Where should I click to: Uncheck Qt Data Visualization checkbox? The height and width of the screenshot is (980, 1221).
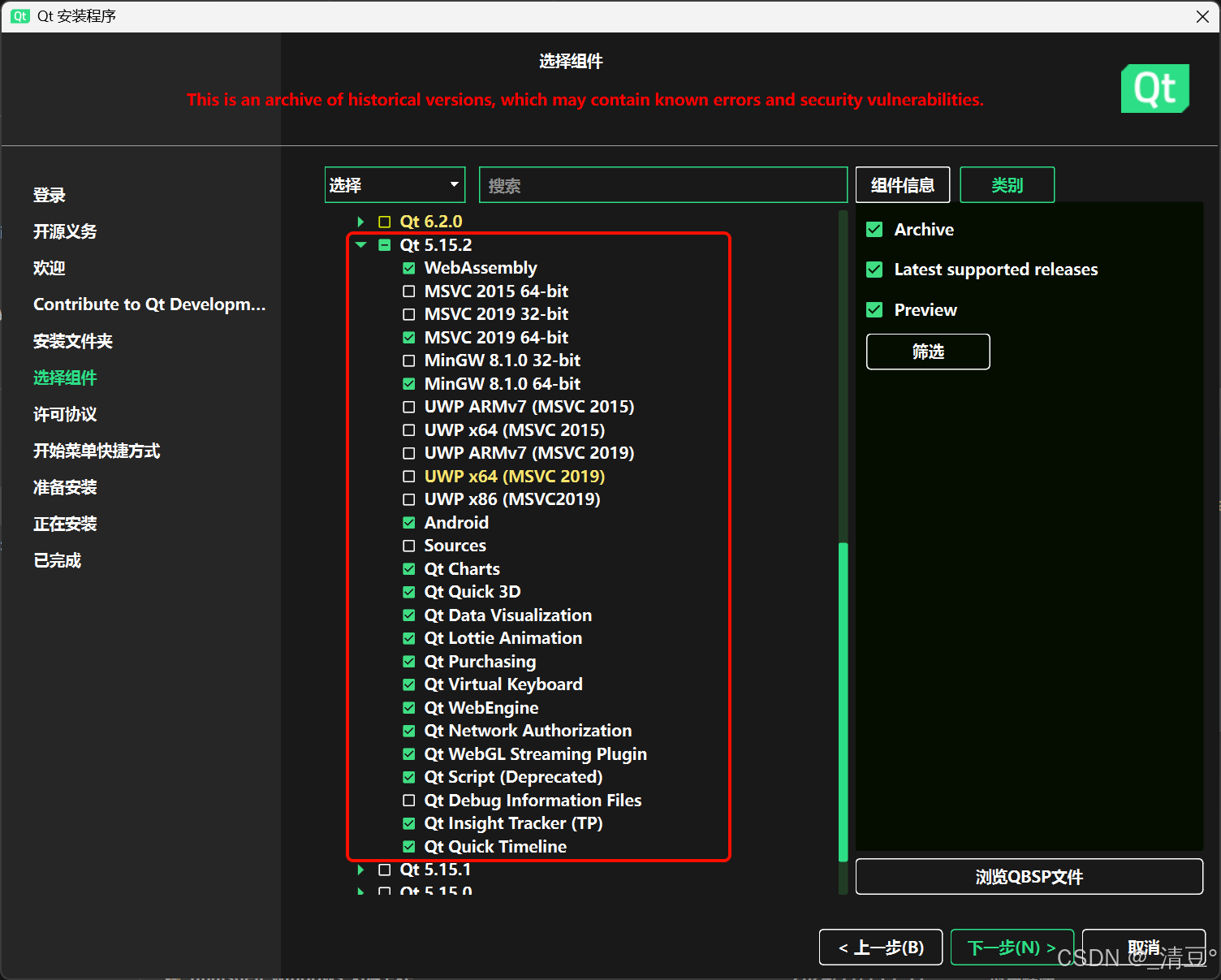tap(409, 615)
